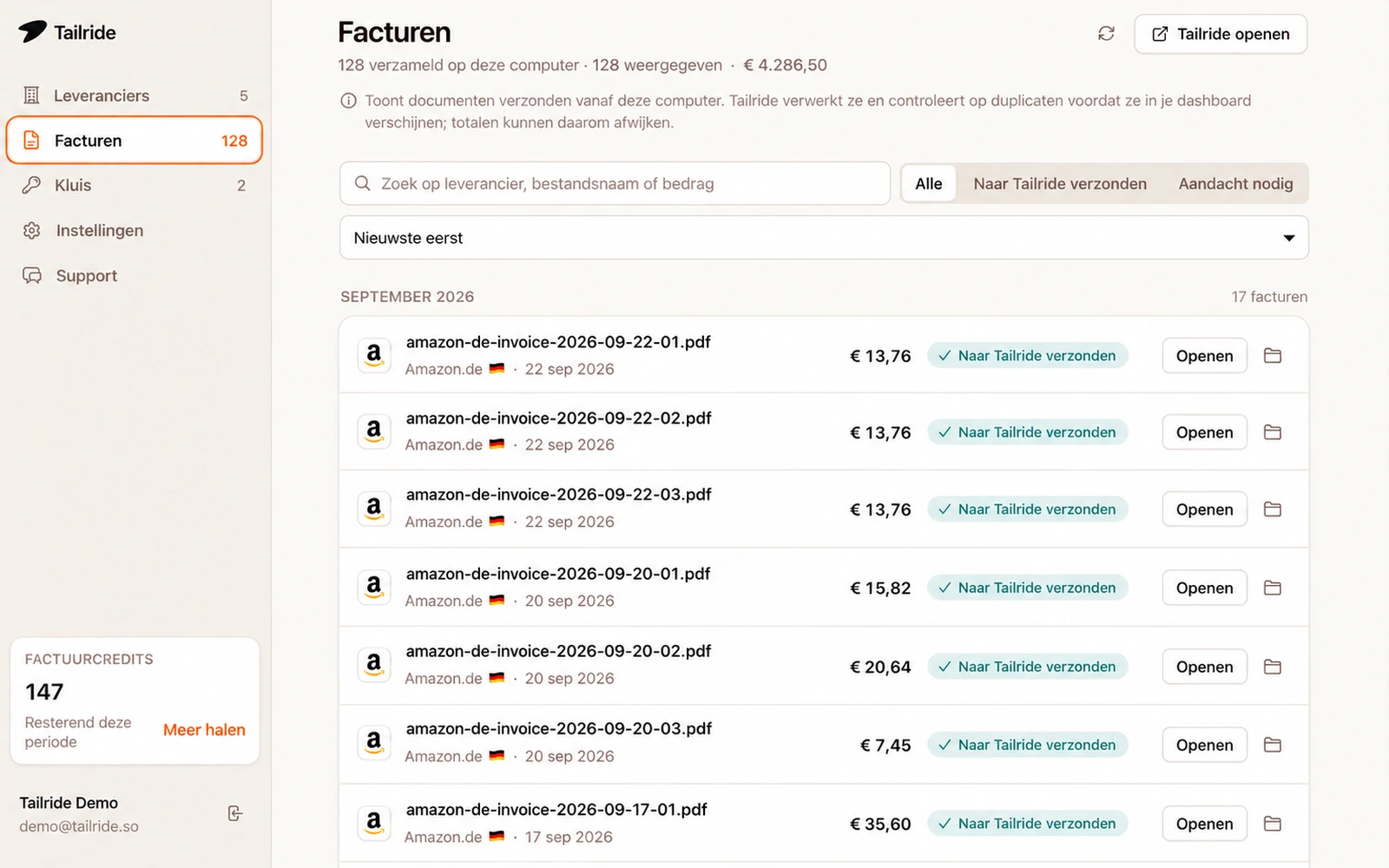1389x868 pixels.
Task: Click the SEPTEMBER 2026 group header
Action: click(407, 297)
